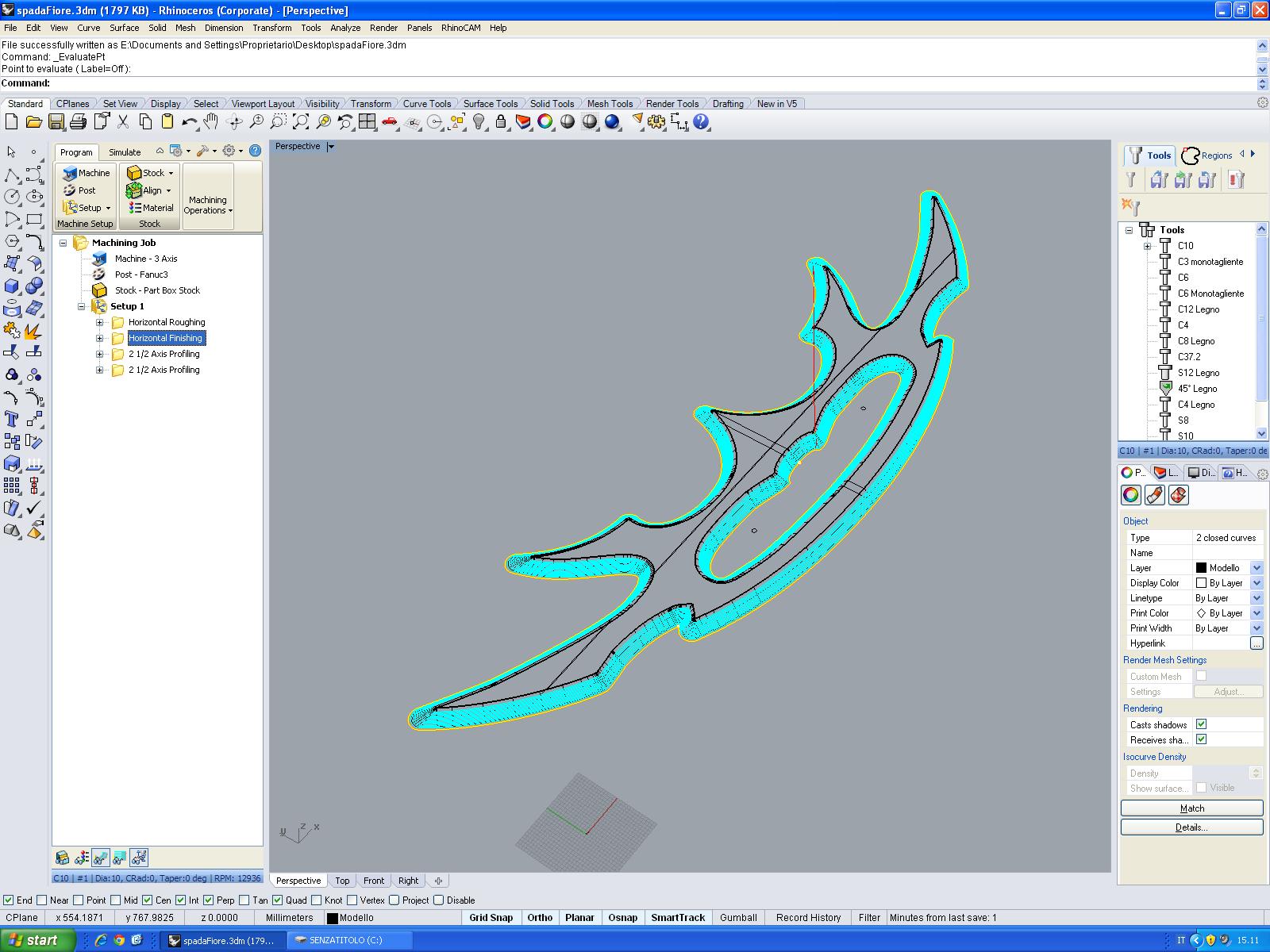Switch to the Top viewport tab
The height and width of the screenshot is (952, 1270).
(342, 881)
